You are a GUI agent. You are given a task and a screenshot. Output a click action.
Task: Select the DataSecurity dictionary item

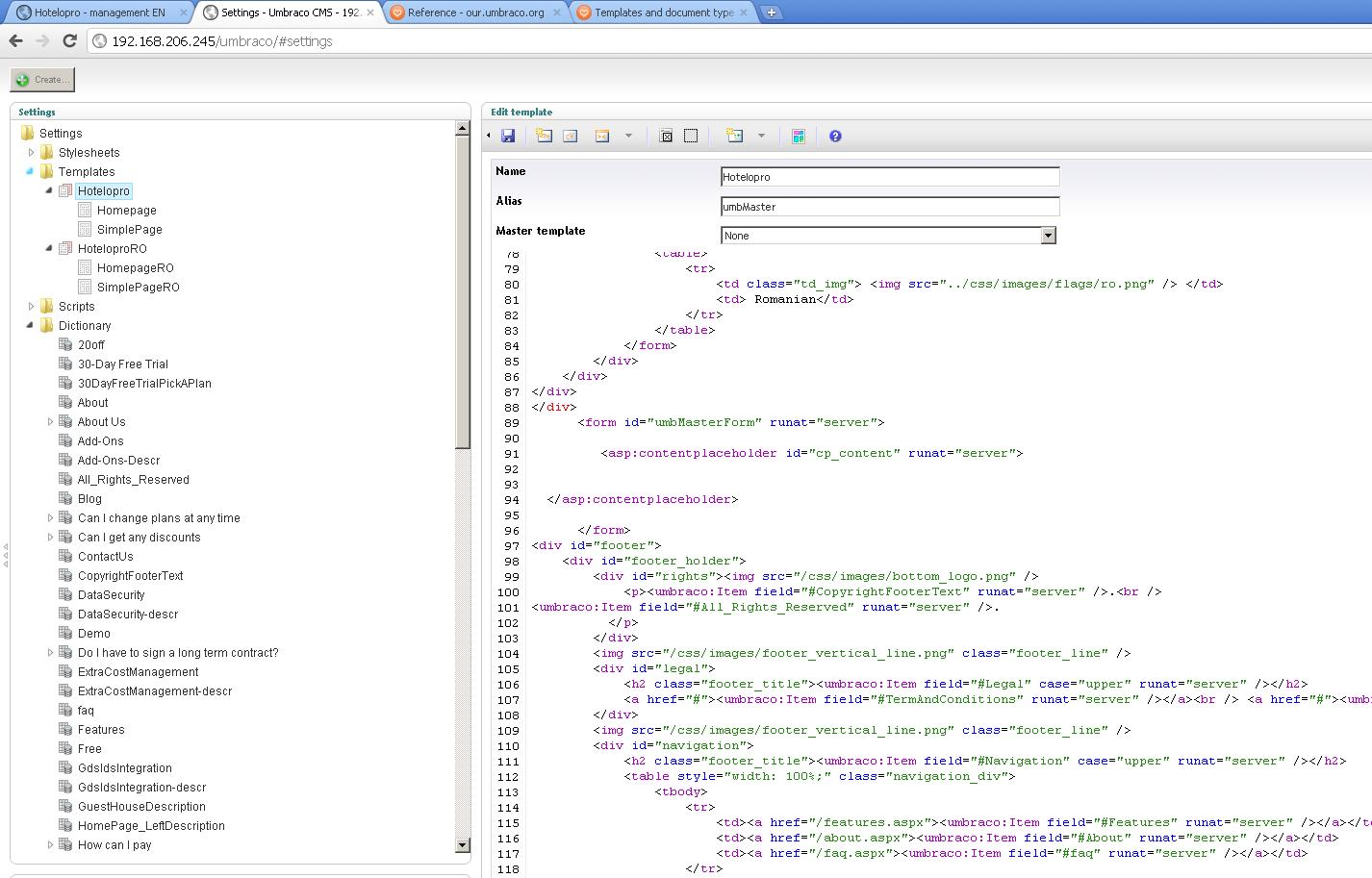point(111,594)
